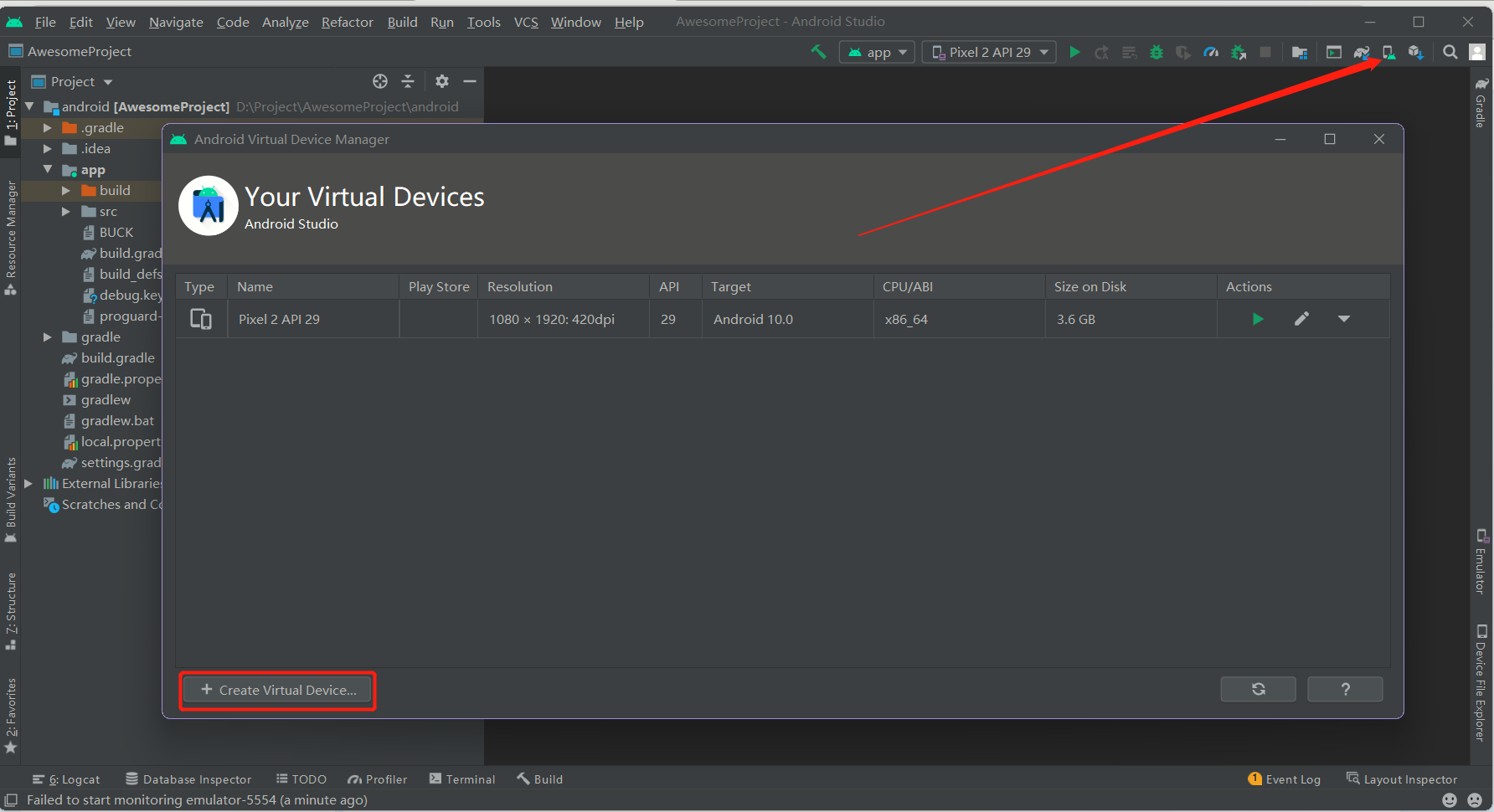The image size is (1494, 812).
Task: Open the AVD Manager toolbar icon
Action: (1388, 52)
